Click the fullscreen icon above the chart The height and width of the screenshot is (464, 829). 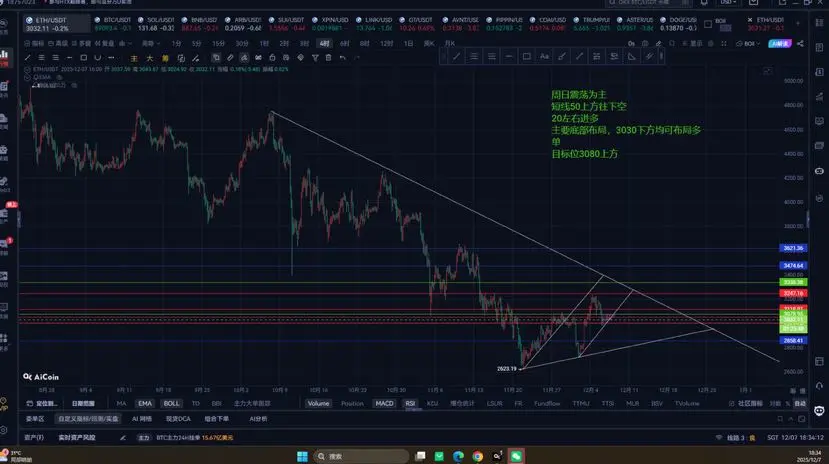coord(724,43)
